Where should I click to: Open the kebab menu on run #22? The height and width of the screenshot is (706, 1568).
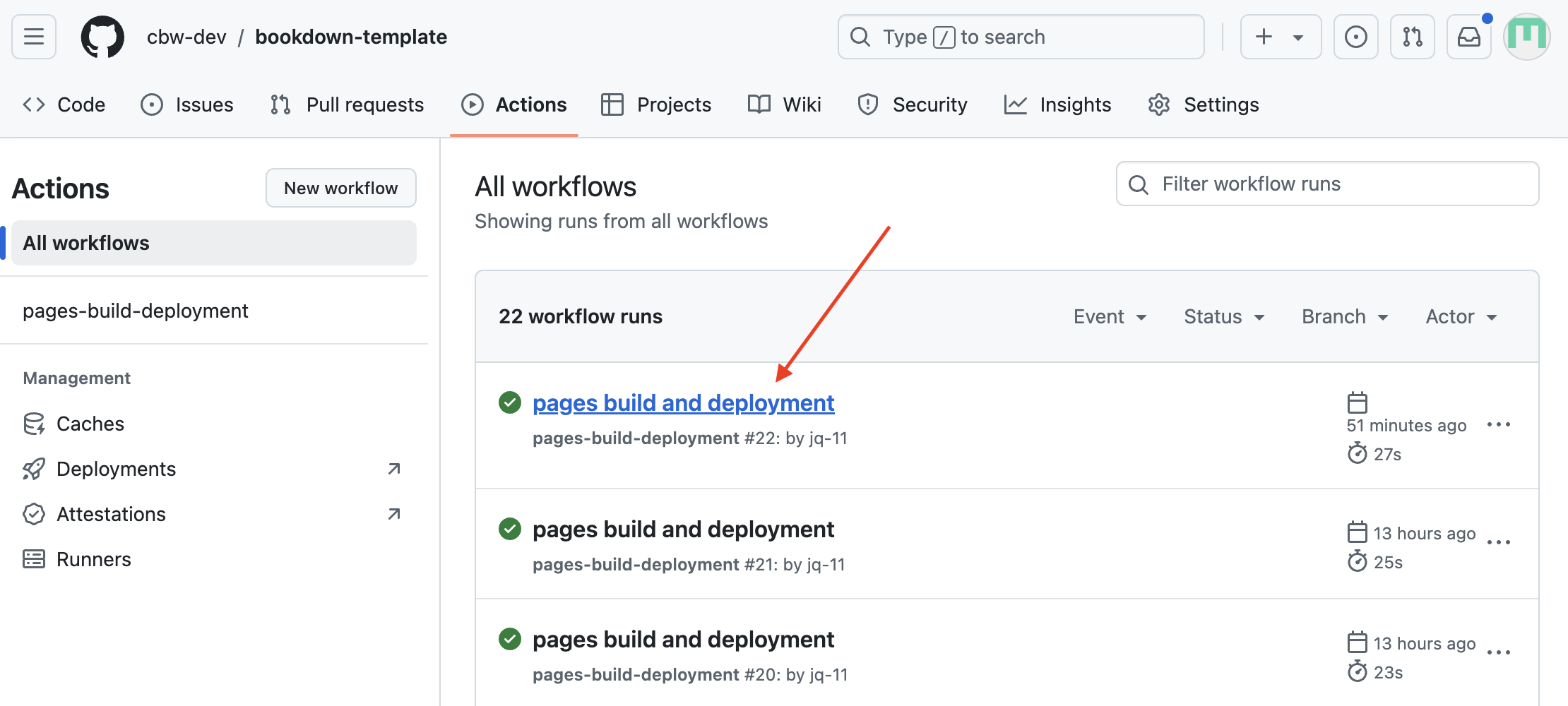[1500, 424]
